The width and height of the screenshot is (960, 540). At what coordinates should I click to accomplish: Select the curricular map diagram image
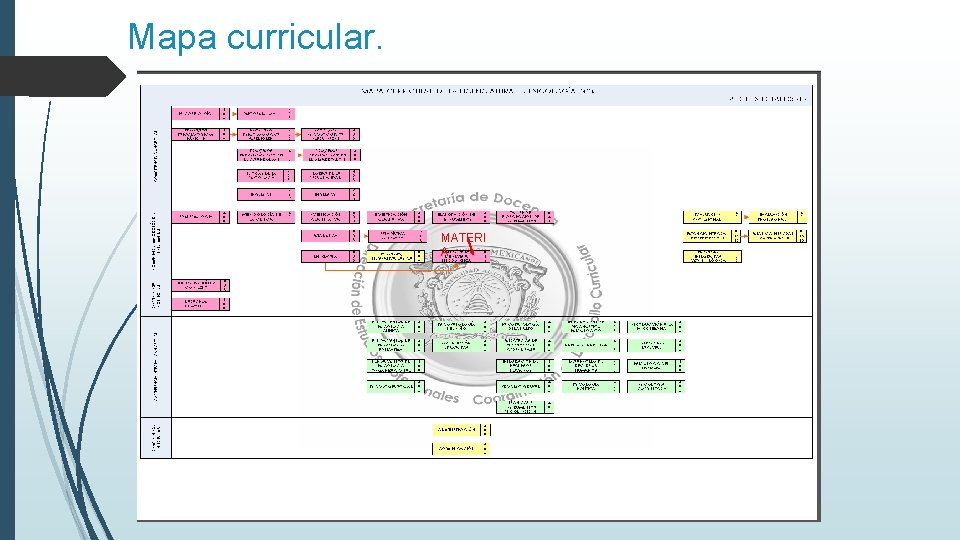[478, 296]
